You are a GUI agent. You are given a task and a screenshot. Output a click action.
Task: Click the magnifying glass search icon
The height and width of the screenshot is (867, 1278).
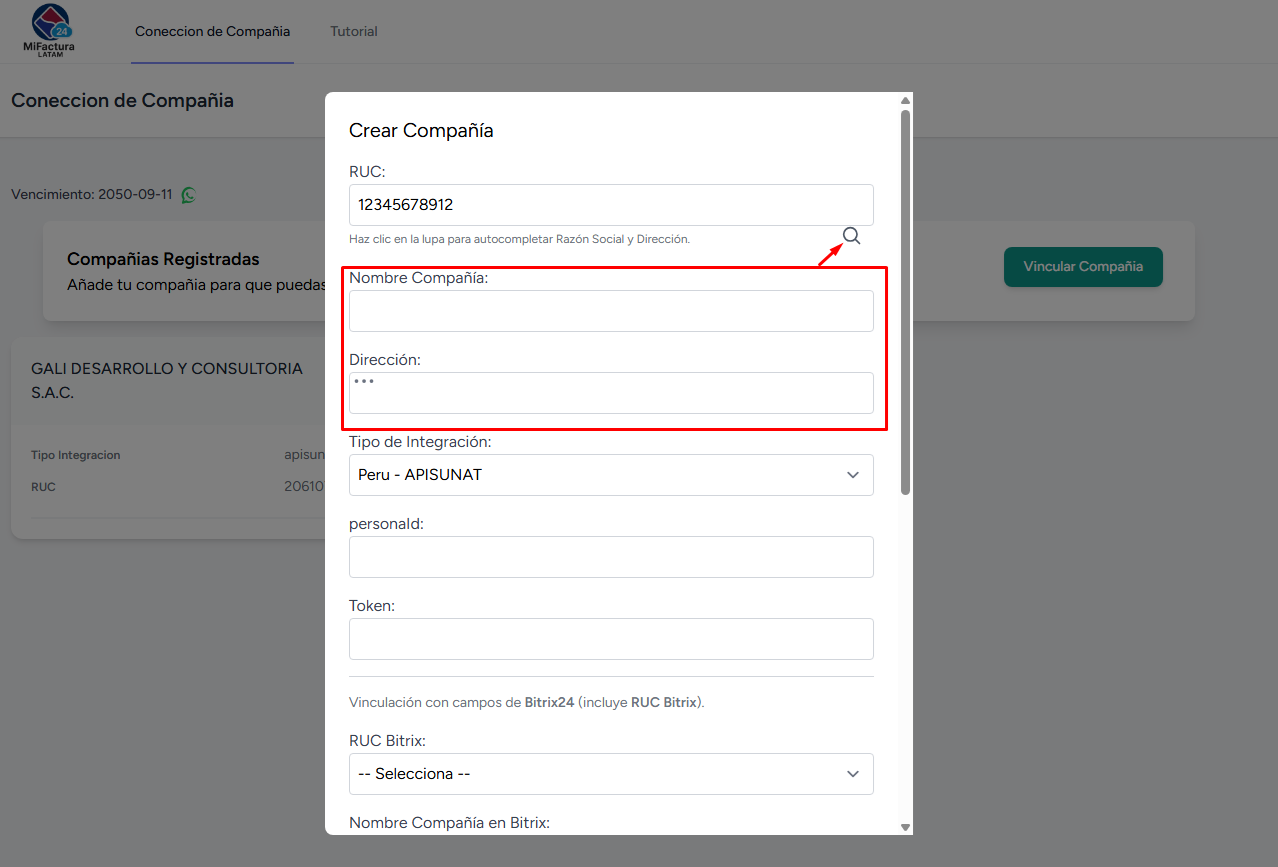pyautogui.click(x=851, y=236)
